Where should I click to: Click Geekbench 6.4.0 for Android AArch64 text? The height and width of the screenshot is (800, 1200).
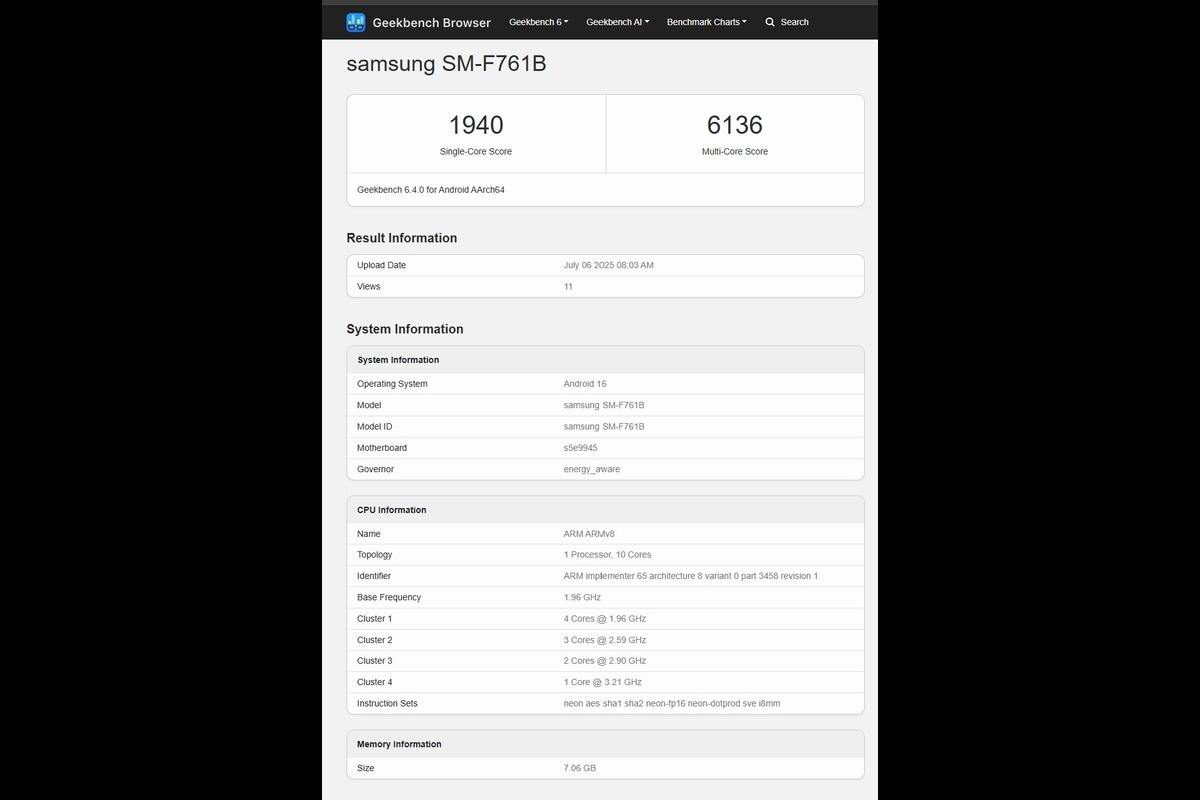point(431,190)
